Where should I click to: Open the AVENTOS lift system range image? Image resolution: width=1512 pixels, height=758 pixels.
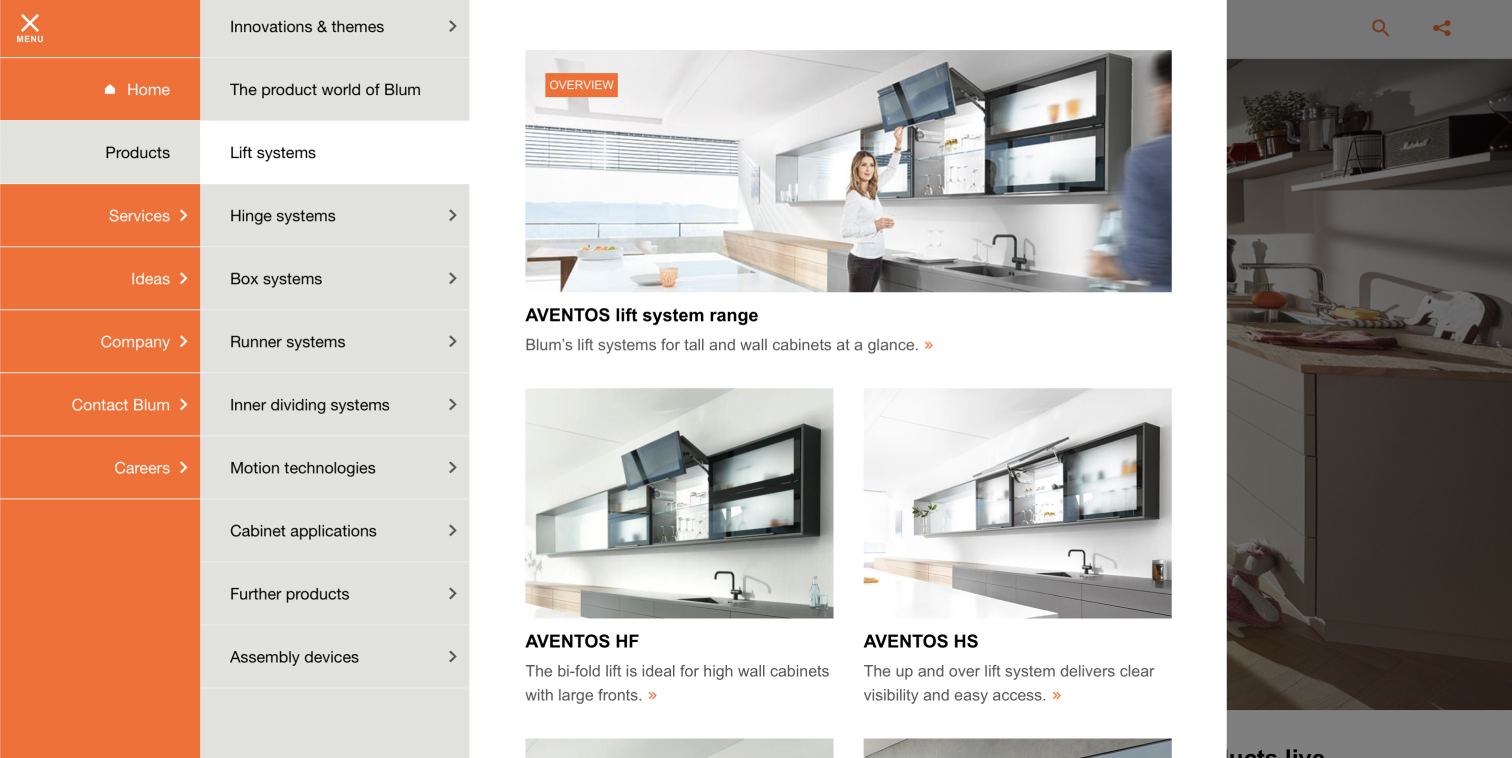[x=848, y=171]
